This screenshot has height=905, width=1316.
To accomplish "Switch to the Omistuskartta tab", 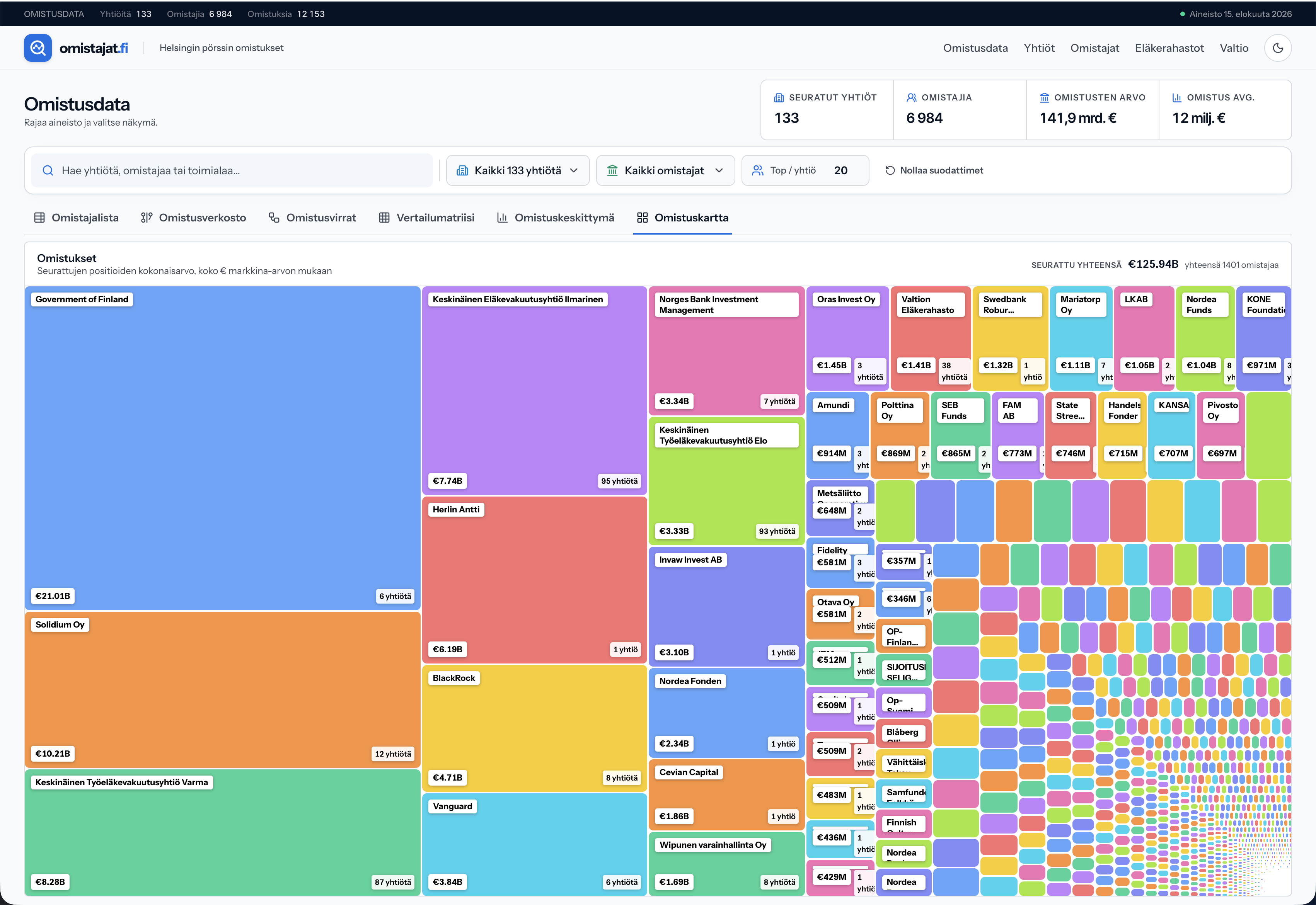I will pyautogui.click(x=682, y=218).
